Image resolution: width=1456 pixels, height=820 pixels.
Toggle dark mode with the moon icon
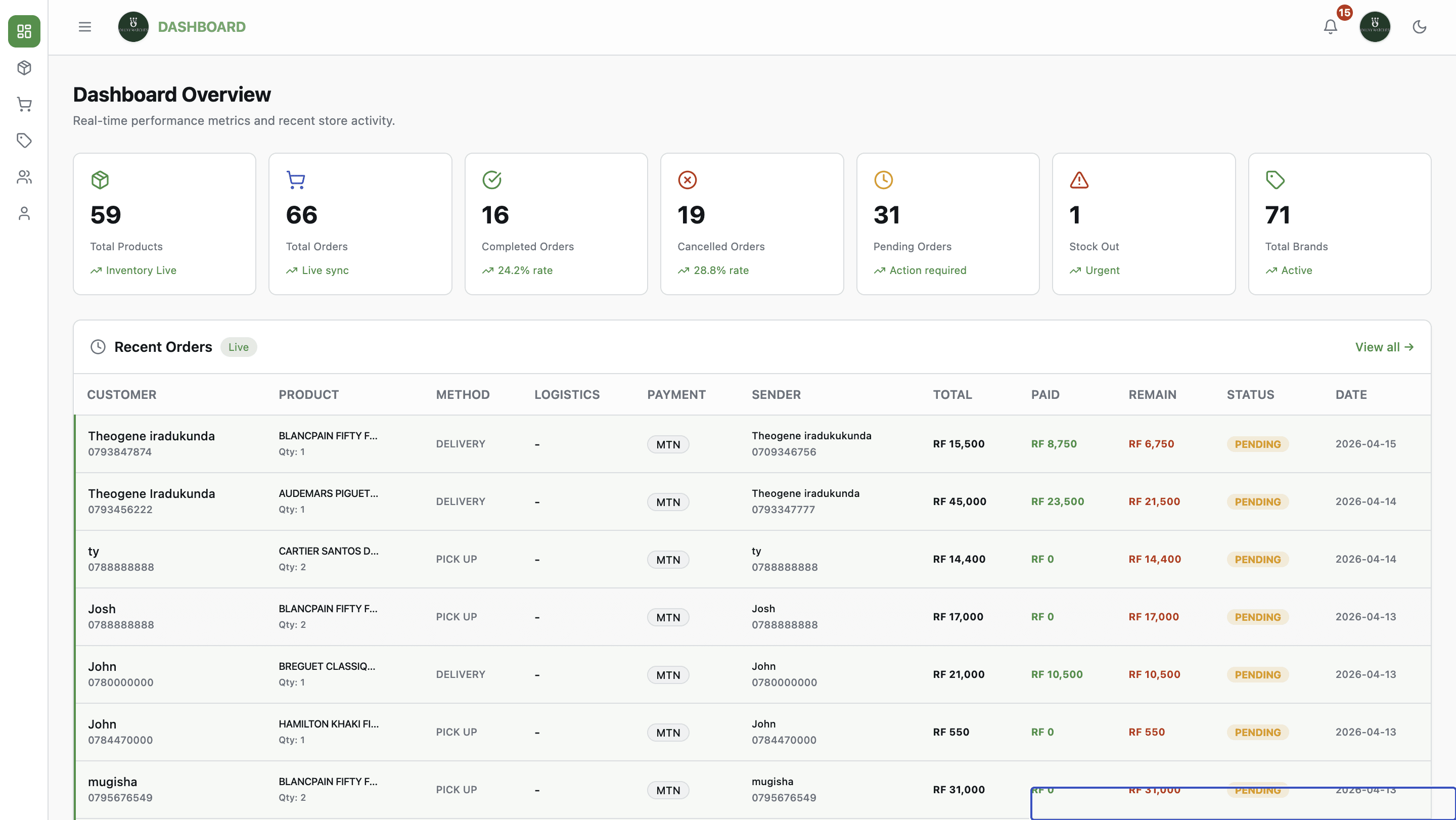[x=1420, y=27]
